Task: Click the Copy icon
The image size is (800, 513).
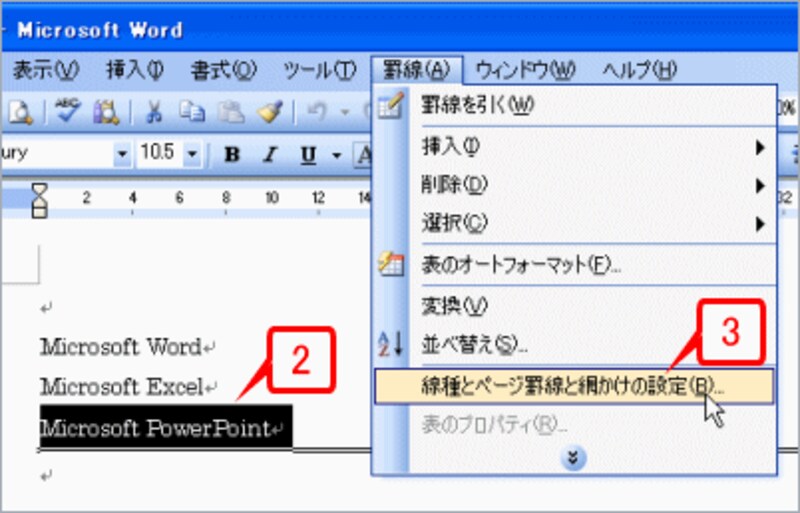Action: pyautogui.click(x=192, y=111)
